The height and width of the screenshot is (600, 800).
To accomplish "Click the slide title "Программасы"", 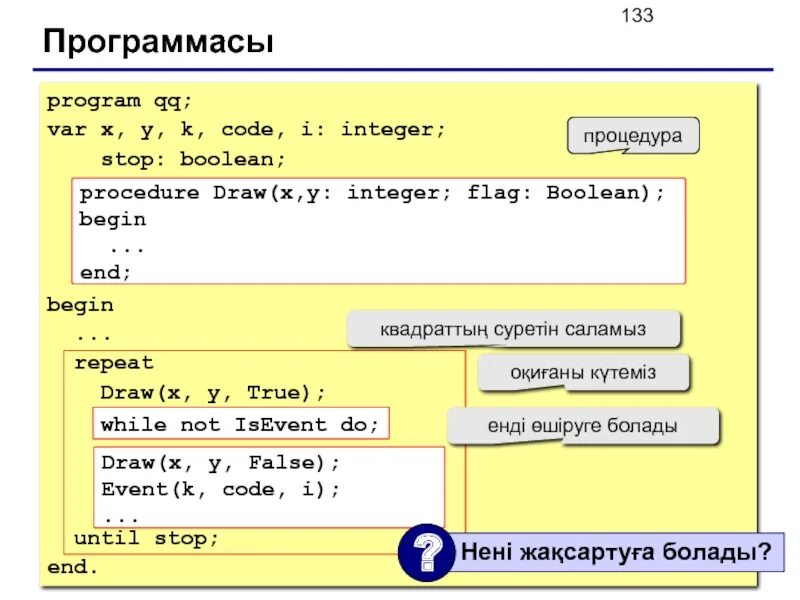I will tap(159, 41).
